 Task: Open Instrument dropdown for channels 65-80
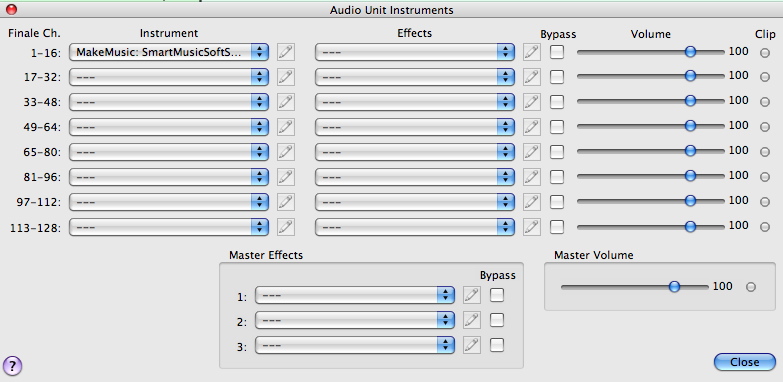[x=169, y=152]
